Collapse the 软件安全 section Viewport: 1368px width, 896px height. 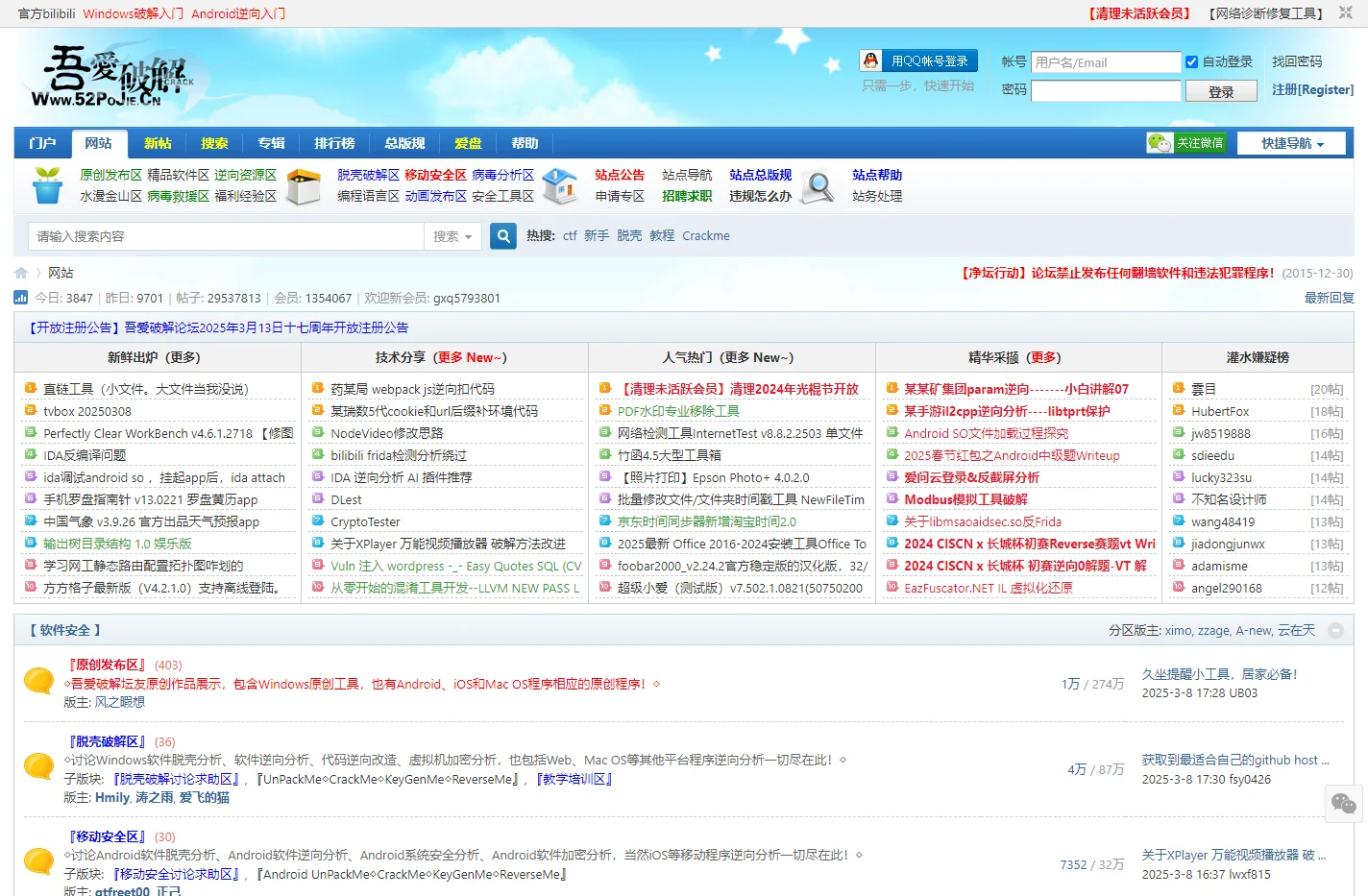(1335, 630)
